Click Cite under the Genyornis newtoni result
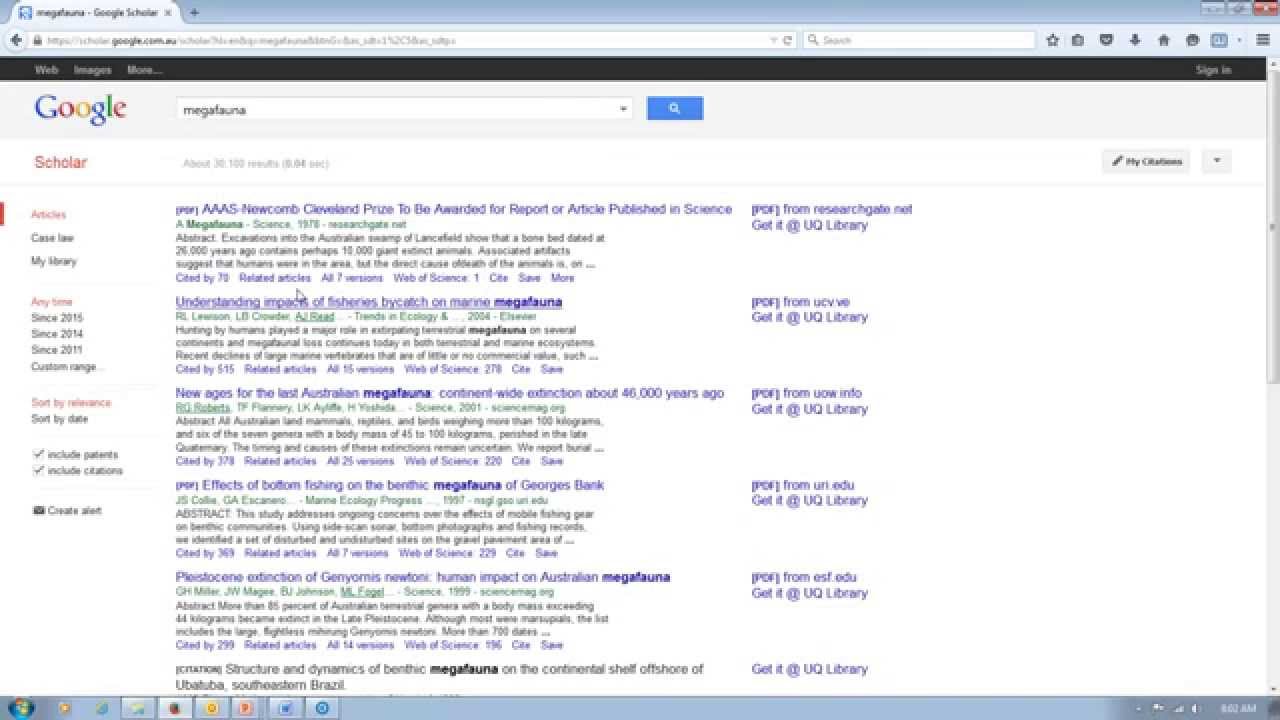Image resolution: width=1280 pixels, height=720 pixels. 521,646
